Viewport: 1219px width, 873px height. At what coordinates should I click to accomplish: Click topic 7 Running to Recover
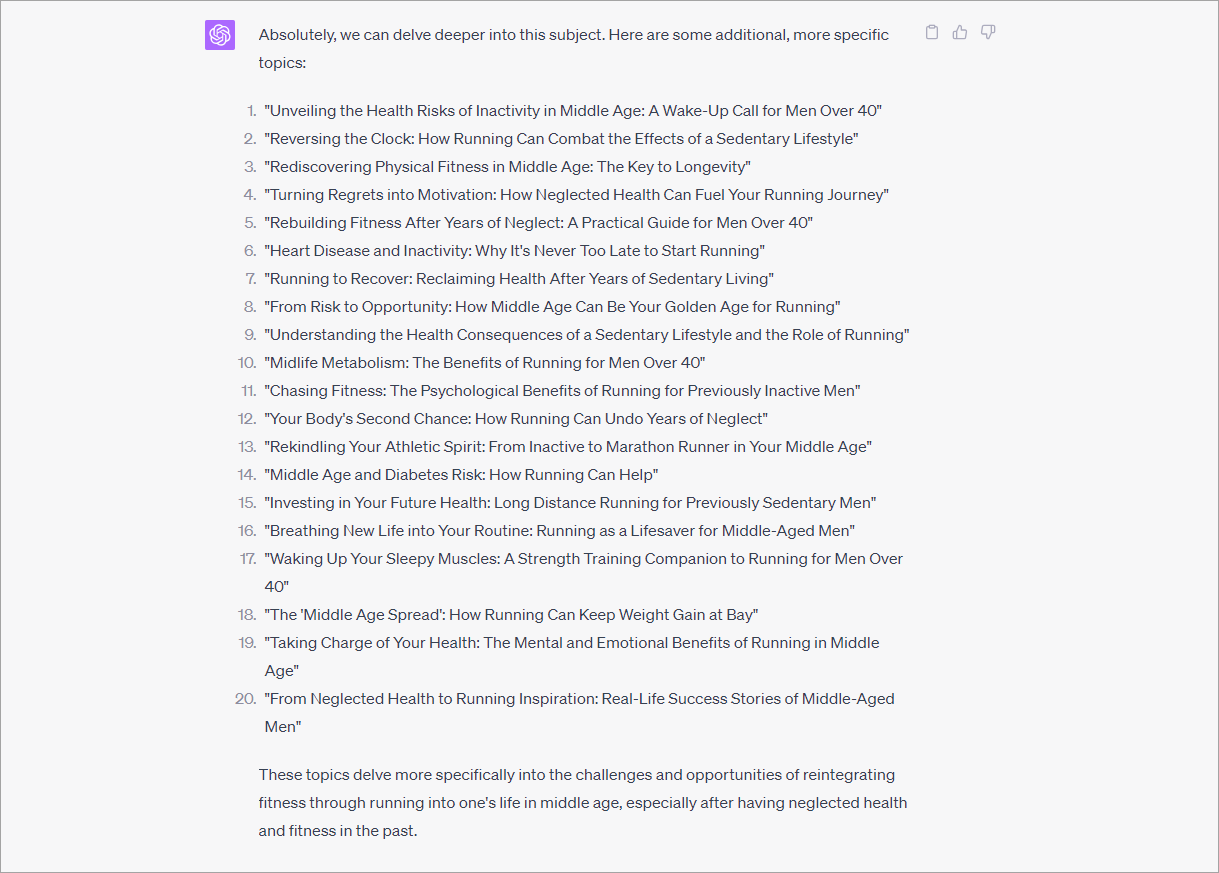tap(519, 279)
